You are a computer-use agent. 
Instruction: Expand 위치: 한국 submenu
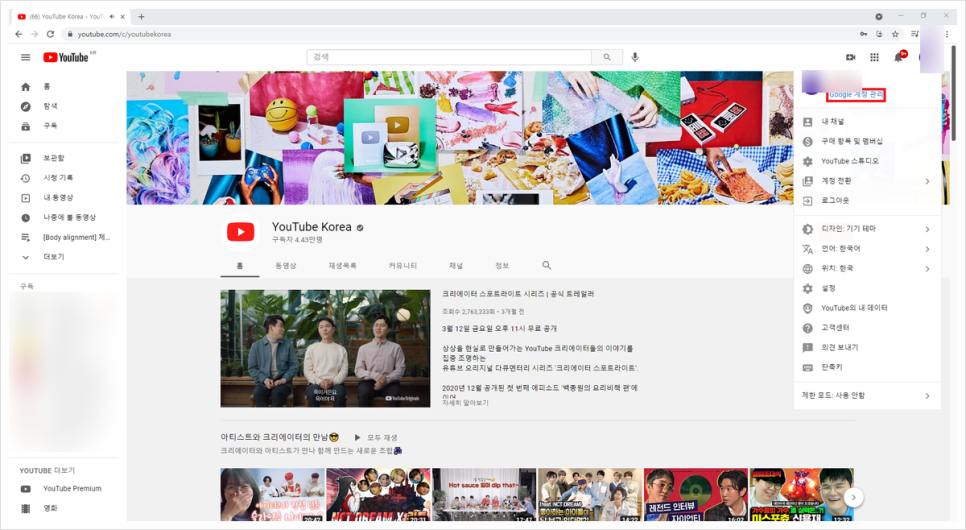[x=867, y=269]
